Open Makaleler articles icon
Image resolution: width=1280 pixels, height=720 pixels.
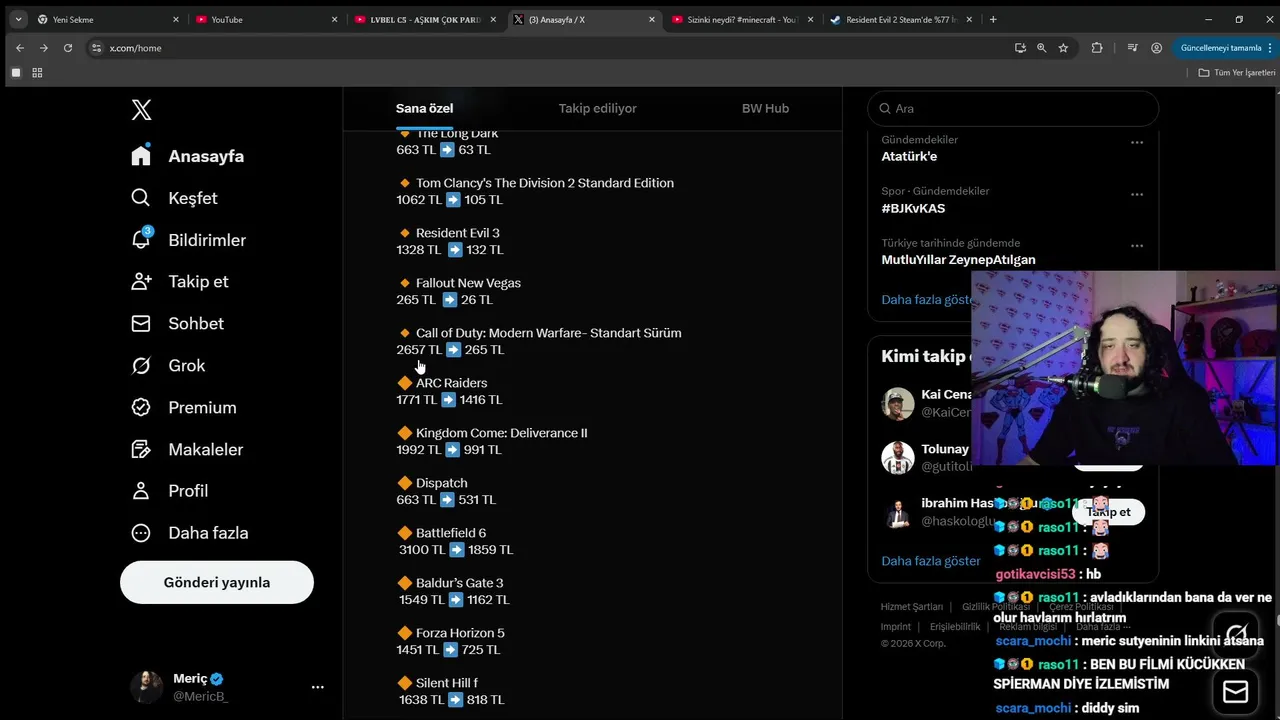pyautogui.click(x=141, y=450)
